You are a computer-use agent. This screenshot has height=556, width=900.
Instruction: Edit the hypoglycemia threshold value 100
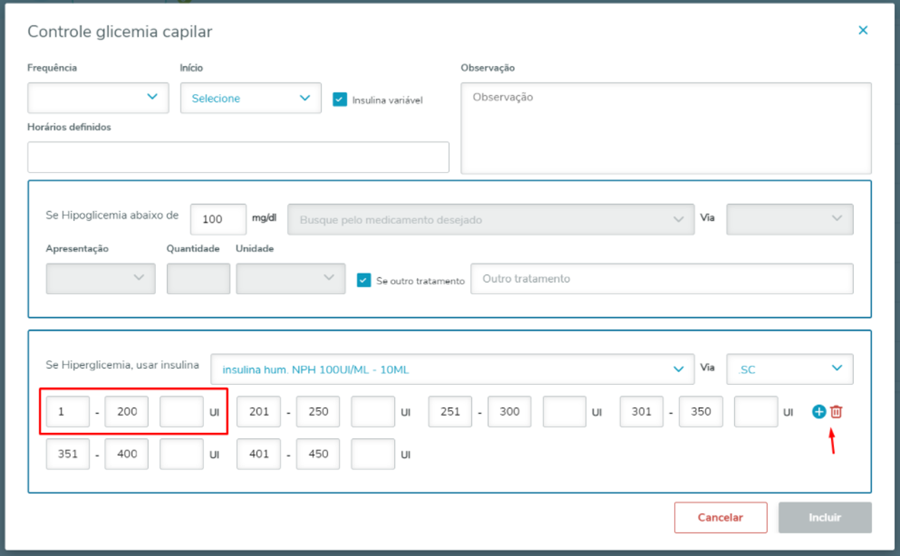[x=218, y=219]
